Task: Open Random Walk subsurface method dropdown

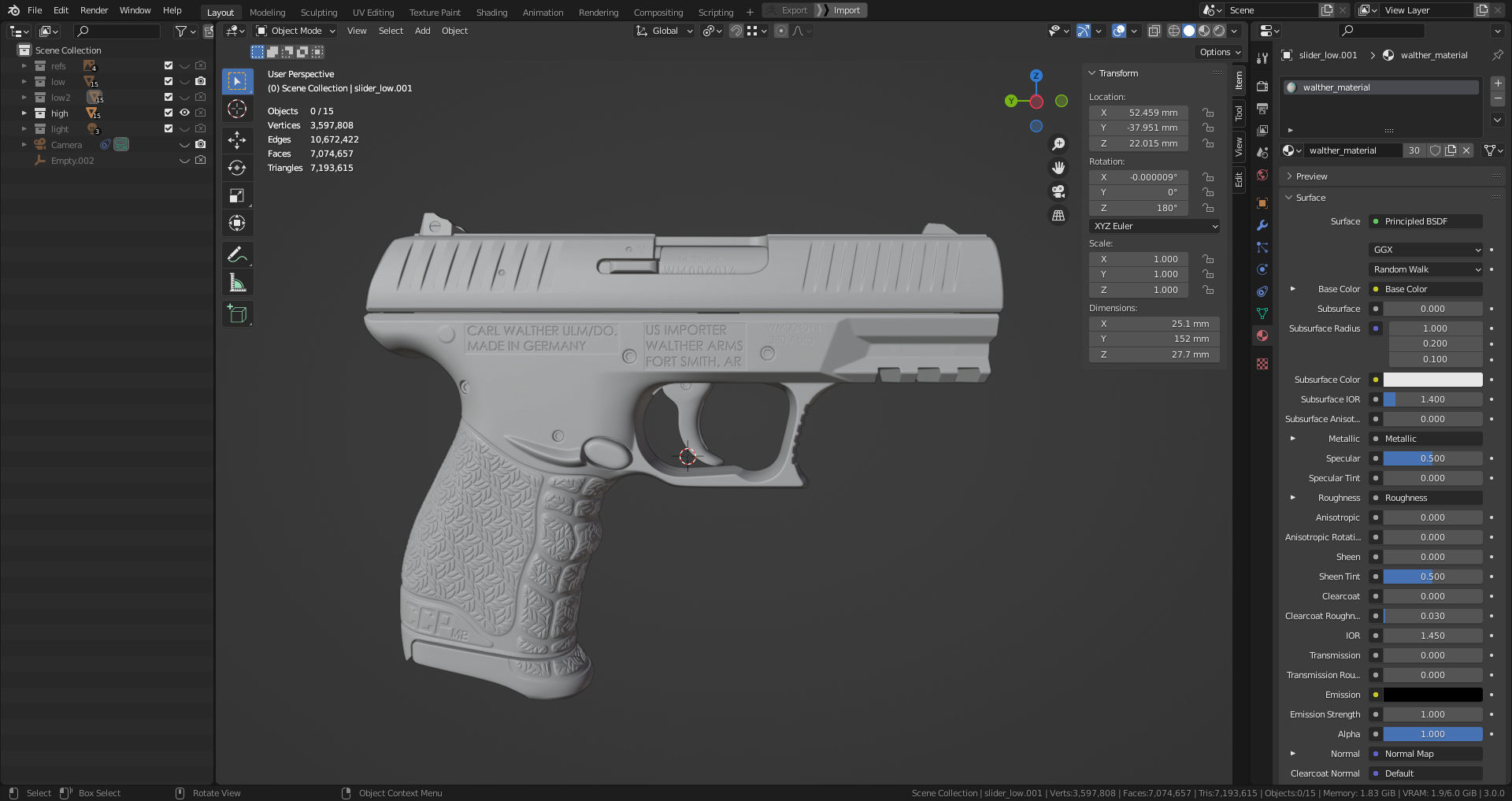Action: click(x=1426, y=269)
